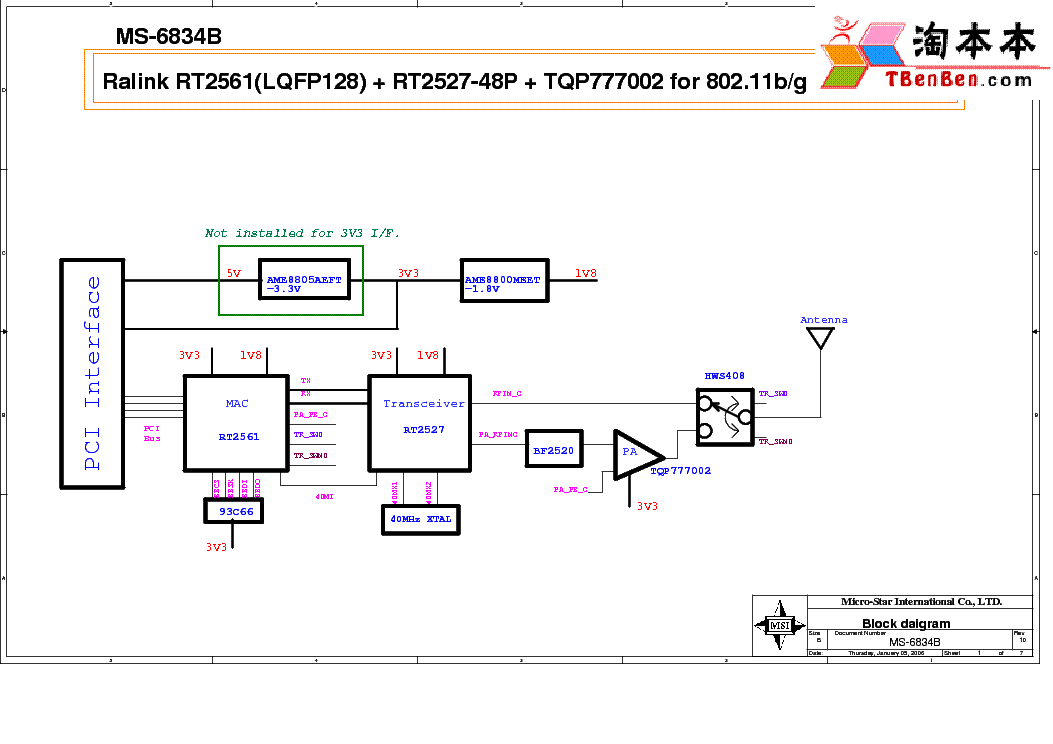Click the "3V3" label between the two regulators
The height and width of the screenshot is (744, 1053).
pyautogui.click(x=408, y=273)
